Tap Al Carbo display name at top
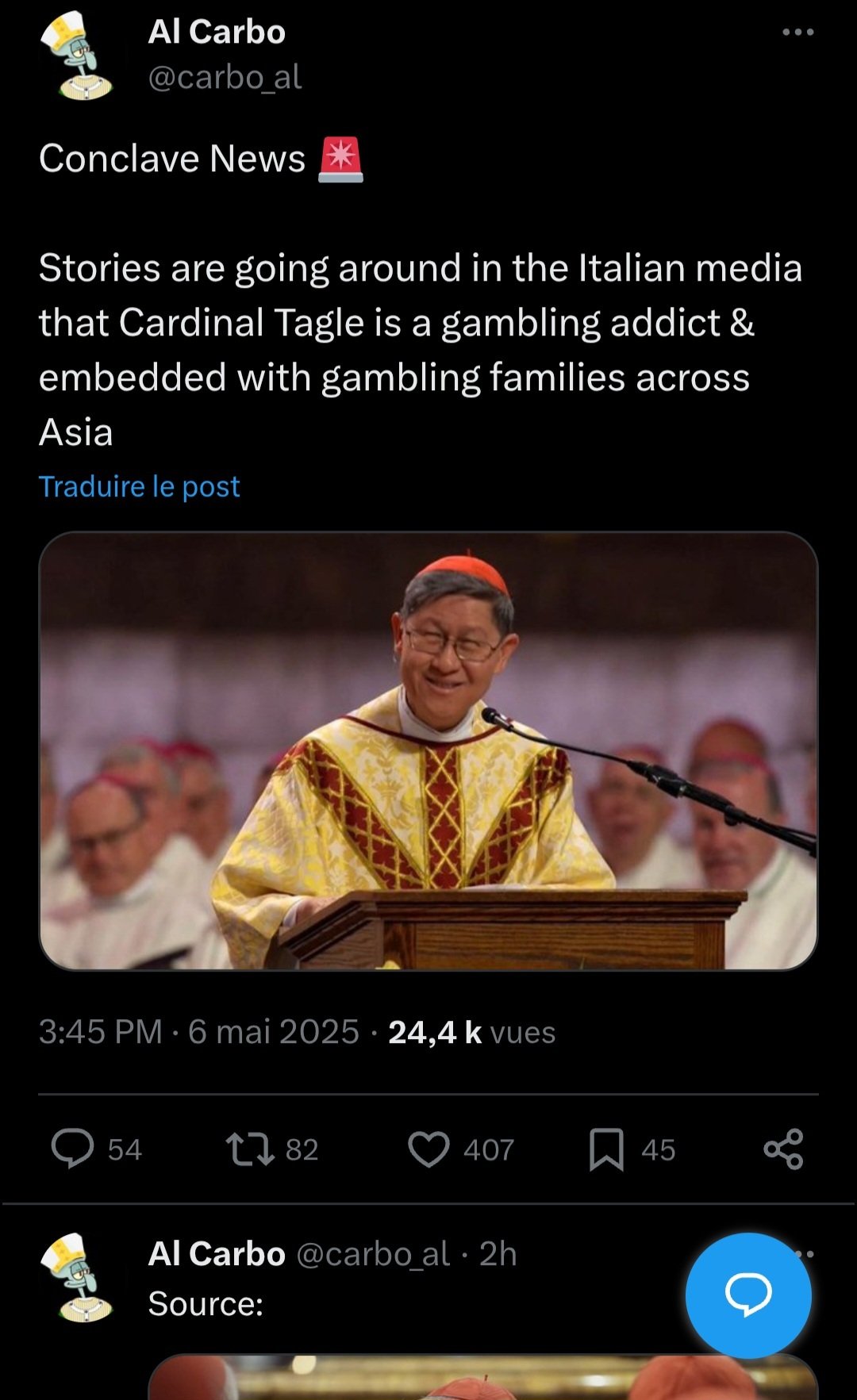 pos(217,32)
